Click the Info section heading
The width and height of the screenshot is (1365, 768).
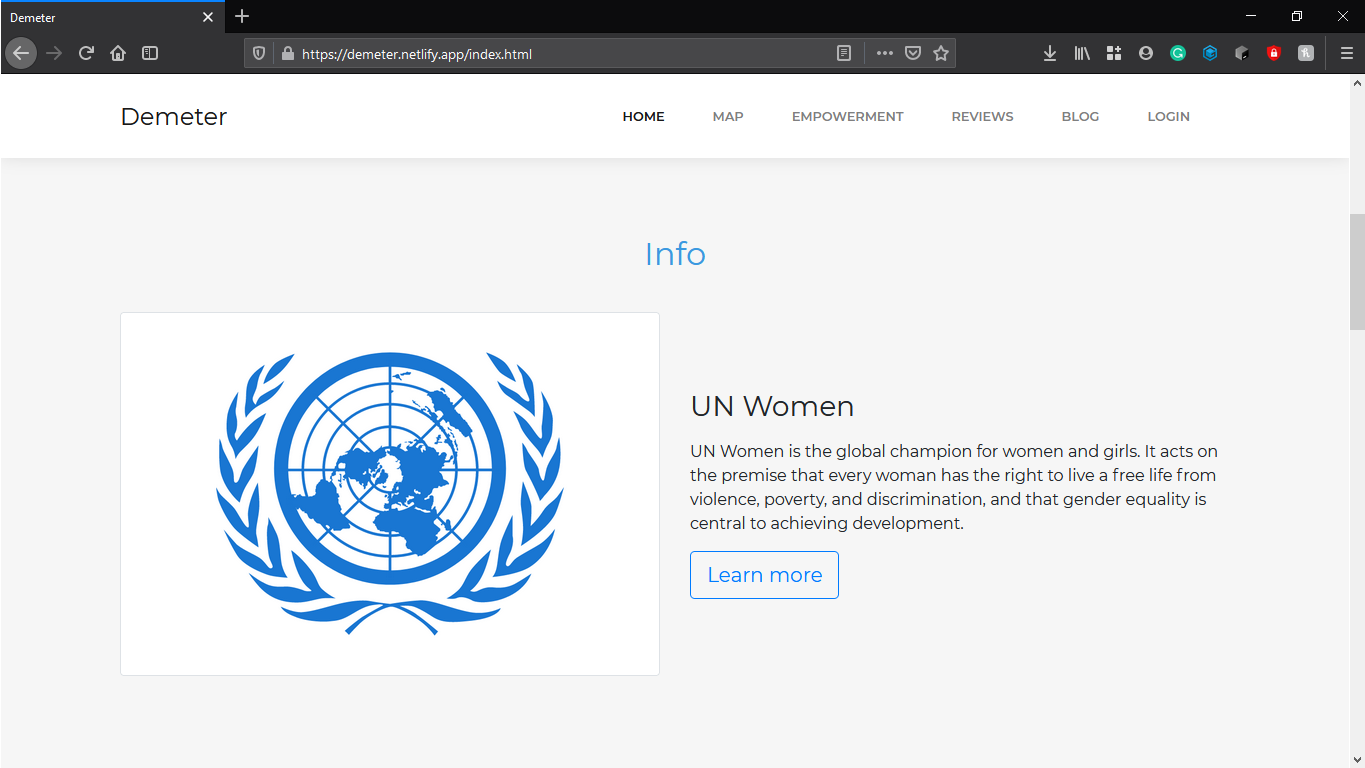[x=675, y=254]
